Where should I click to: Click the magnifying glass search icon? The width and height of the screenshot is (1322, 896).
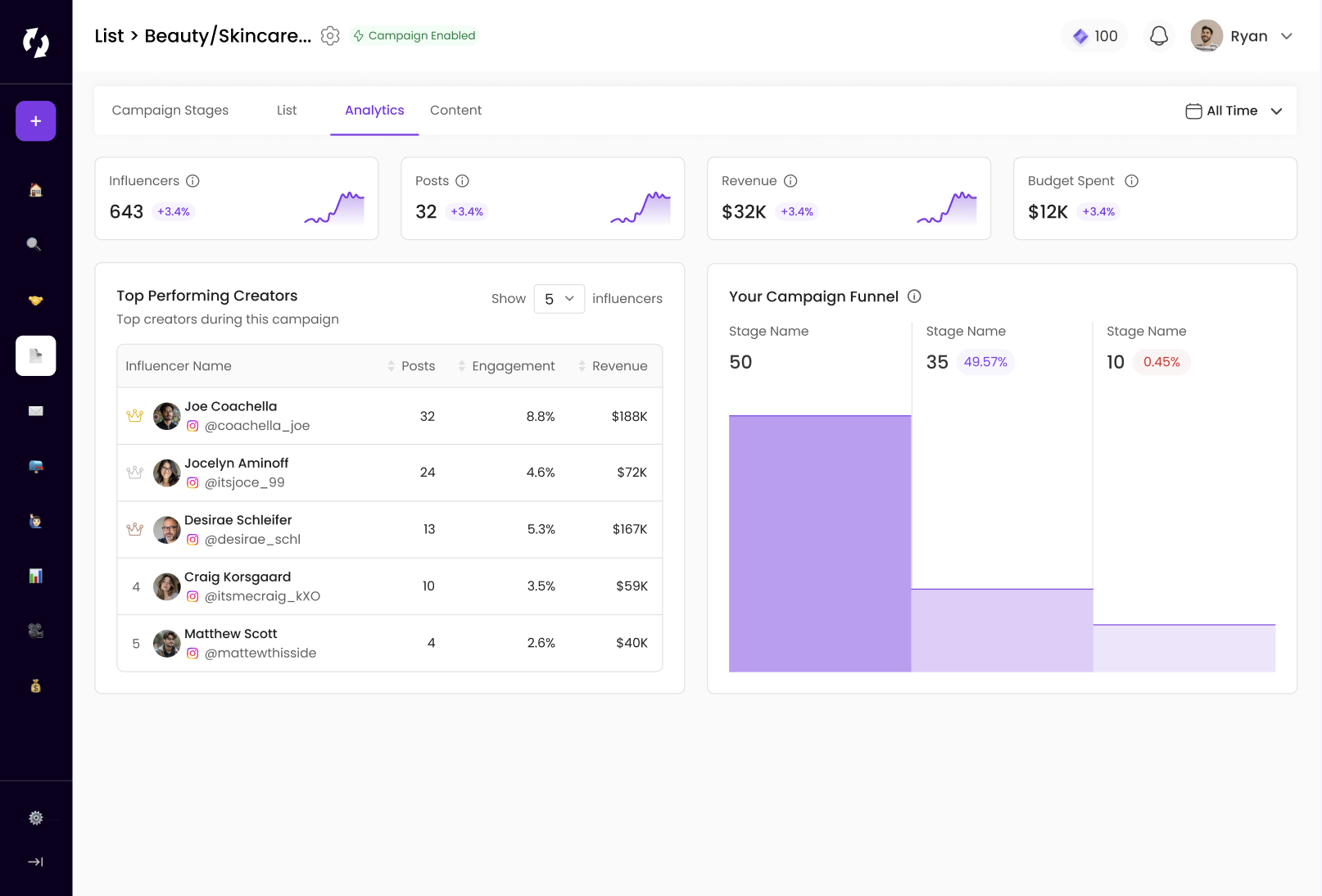[x=34, y=244]
